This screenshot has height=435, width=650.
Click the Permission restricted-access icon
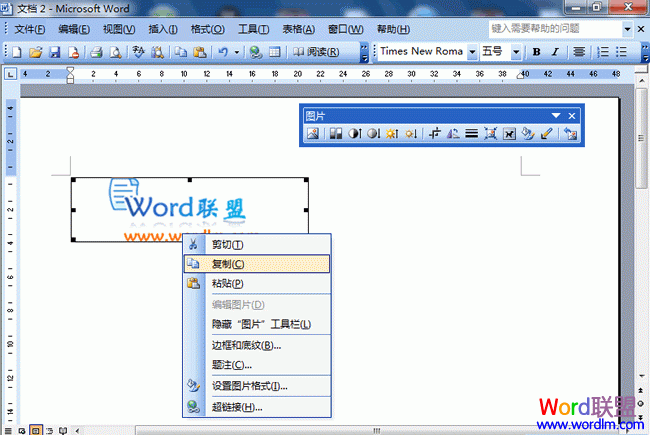coord(74,52)
